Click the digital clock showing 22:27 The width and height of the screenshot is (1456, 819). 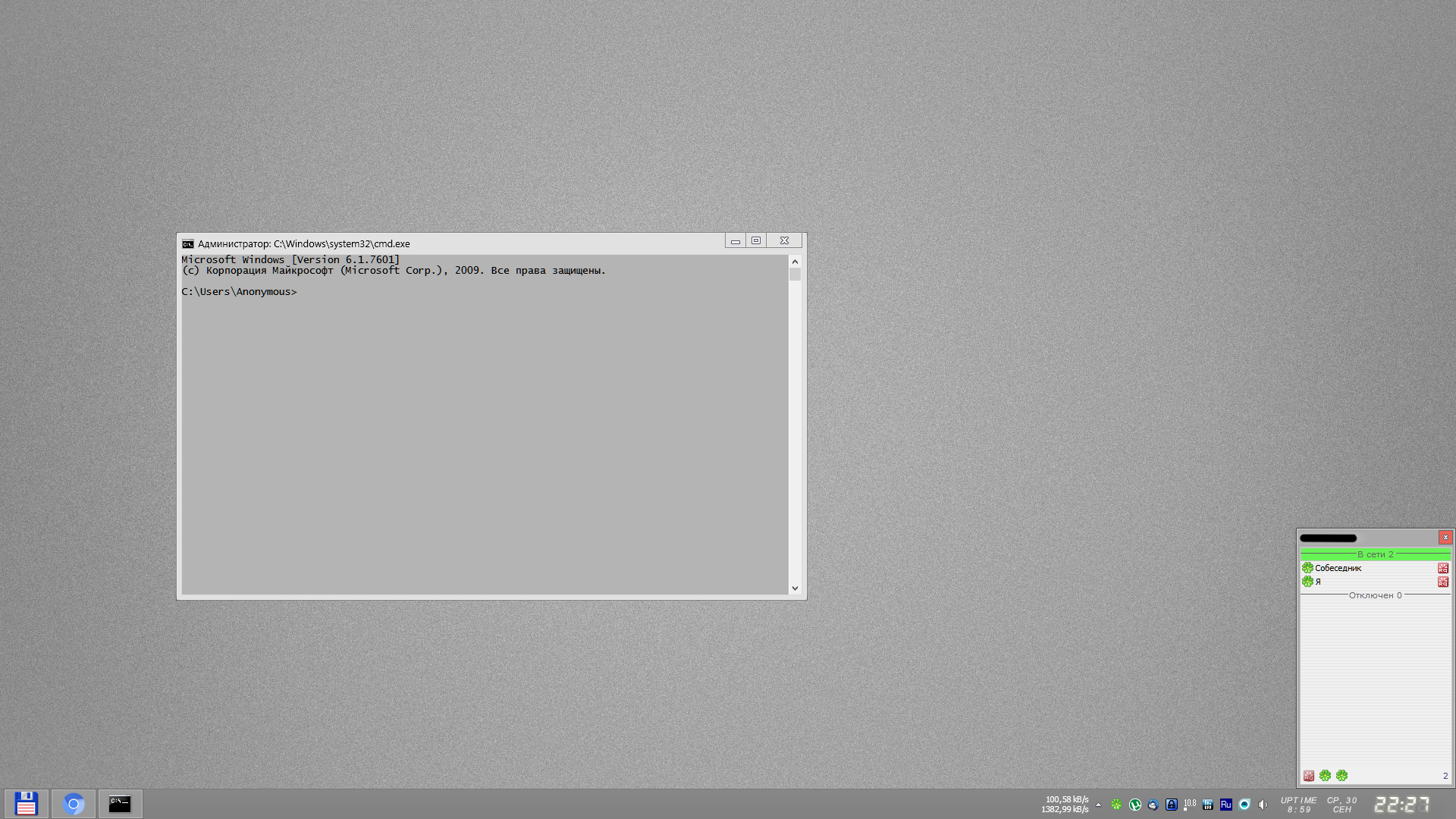1402,804
